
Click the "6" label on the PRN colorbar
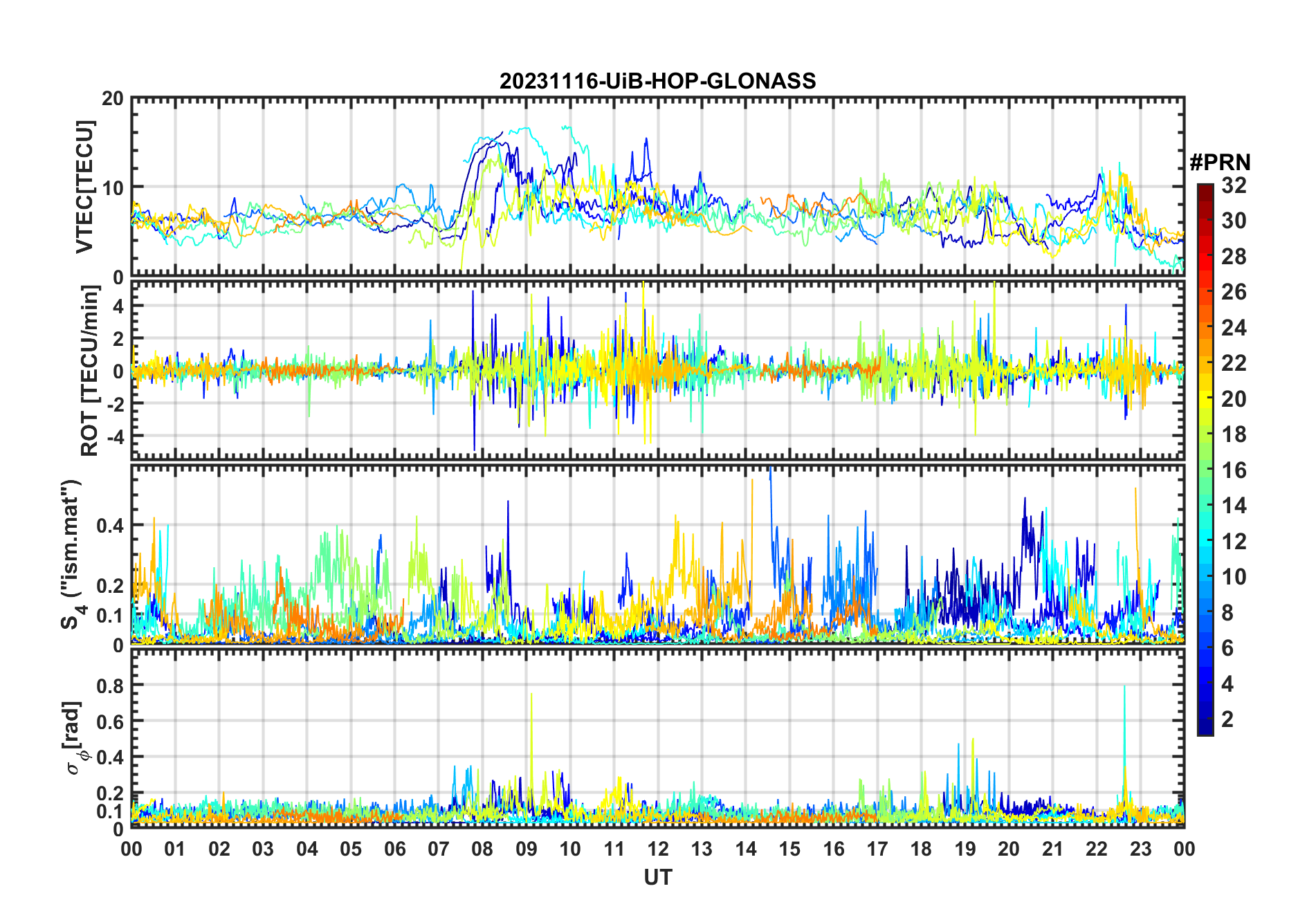pyautogui.click(x=1228, y=648)
